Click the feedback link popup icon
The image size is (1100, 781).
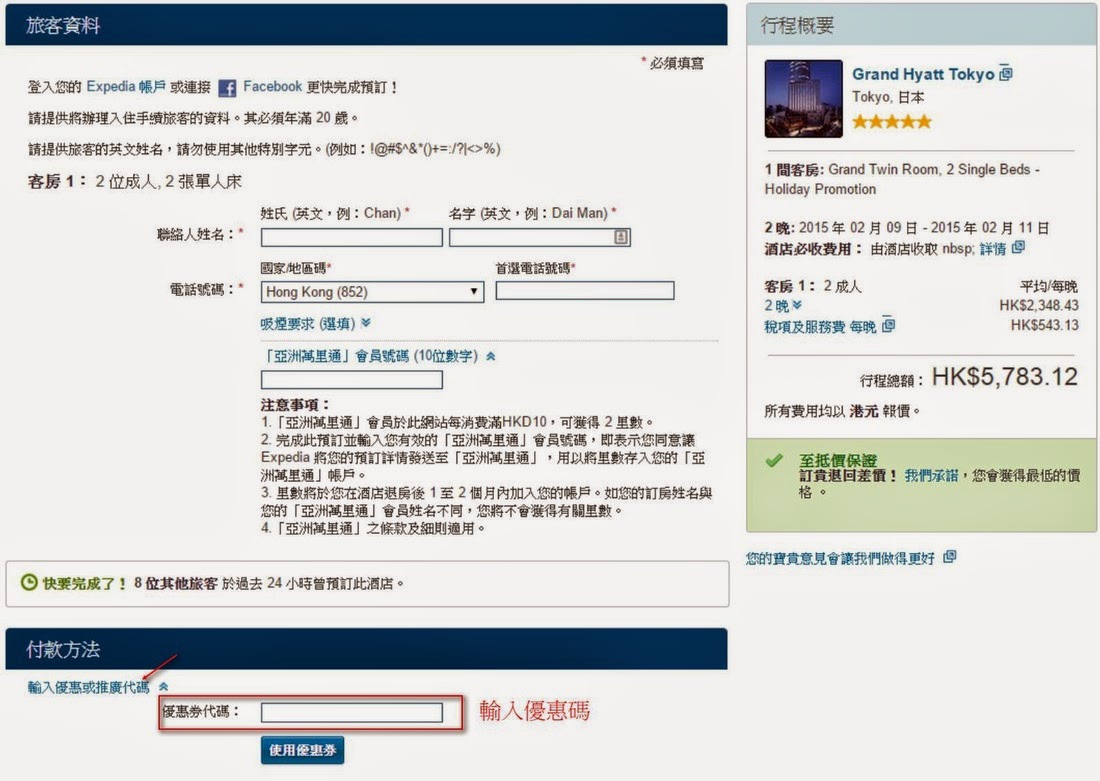[x=949, y=557]
